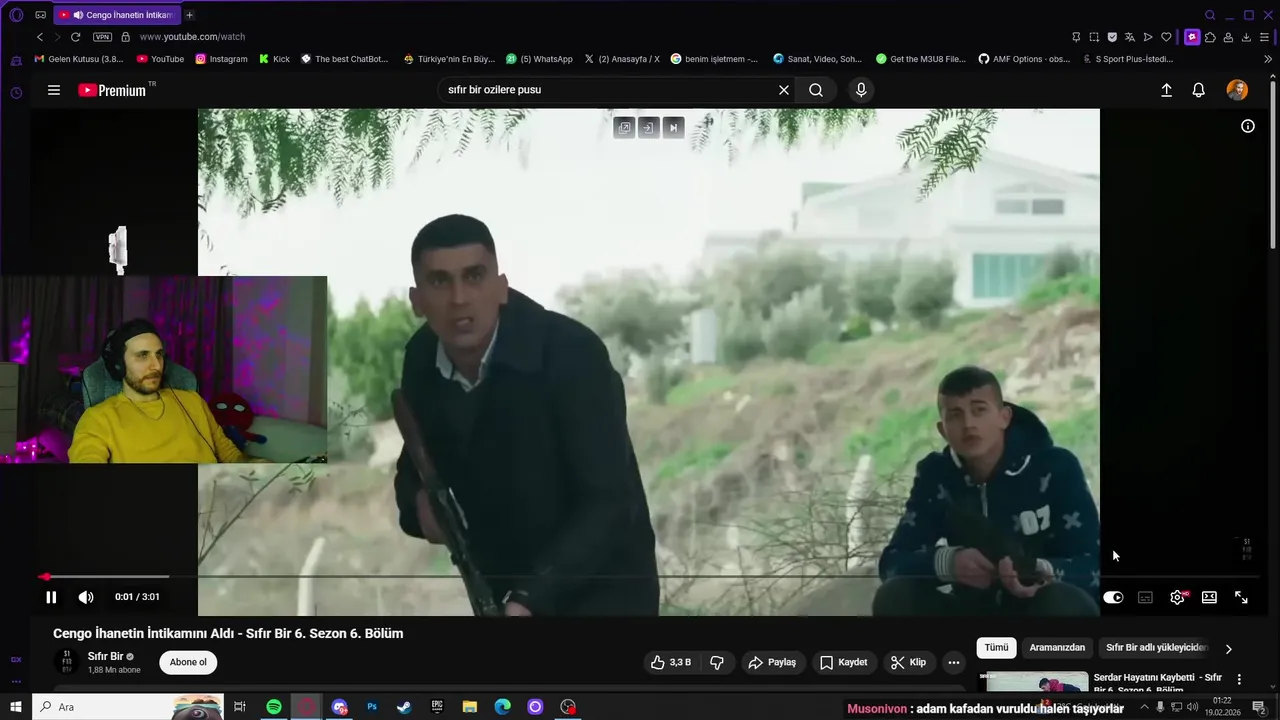Toggle subtitles/captions in player

click(1145, 597)
